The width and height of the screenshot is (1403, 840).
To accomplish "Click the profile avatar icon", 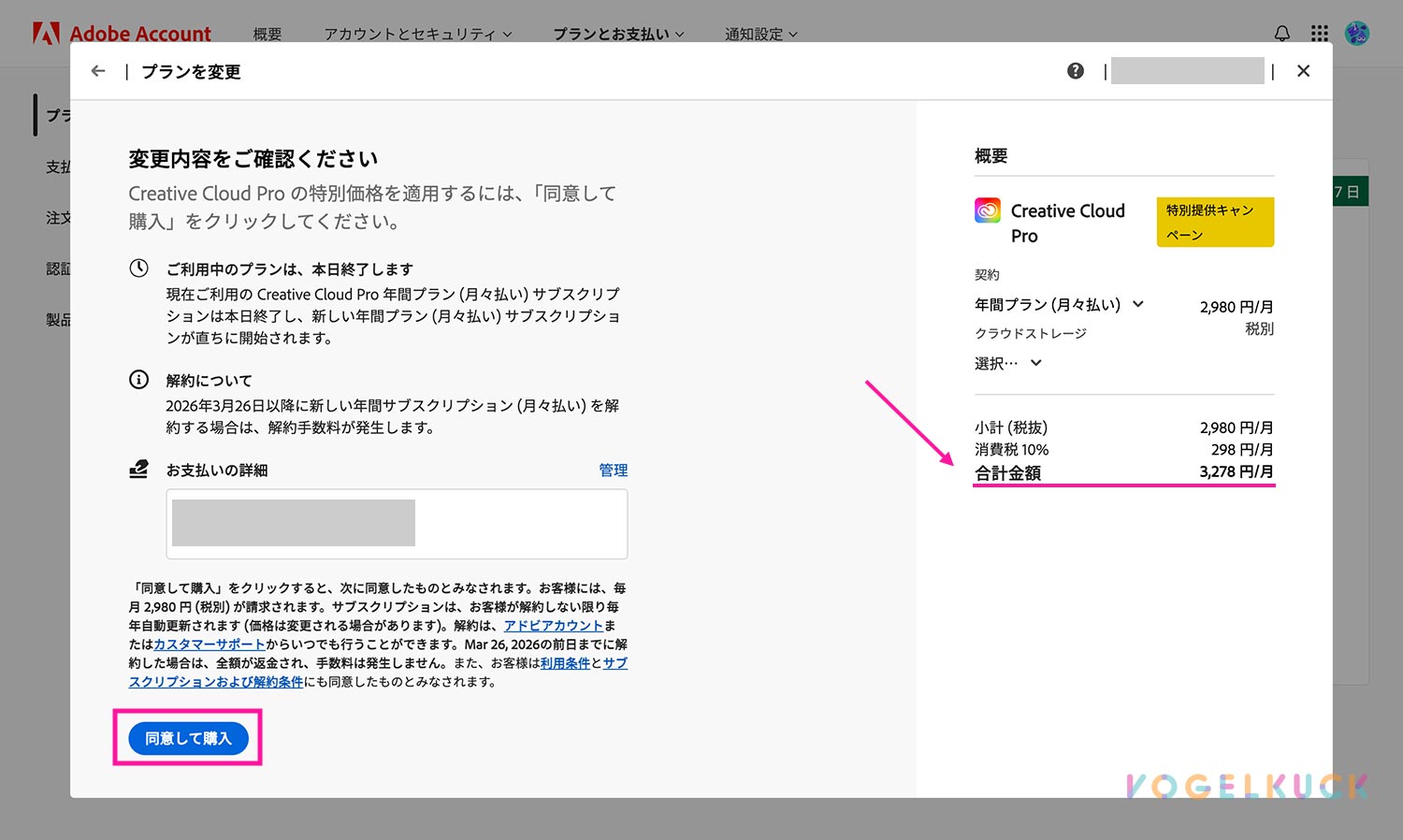I will click(1356, 32).
